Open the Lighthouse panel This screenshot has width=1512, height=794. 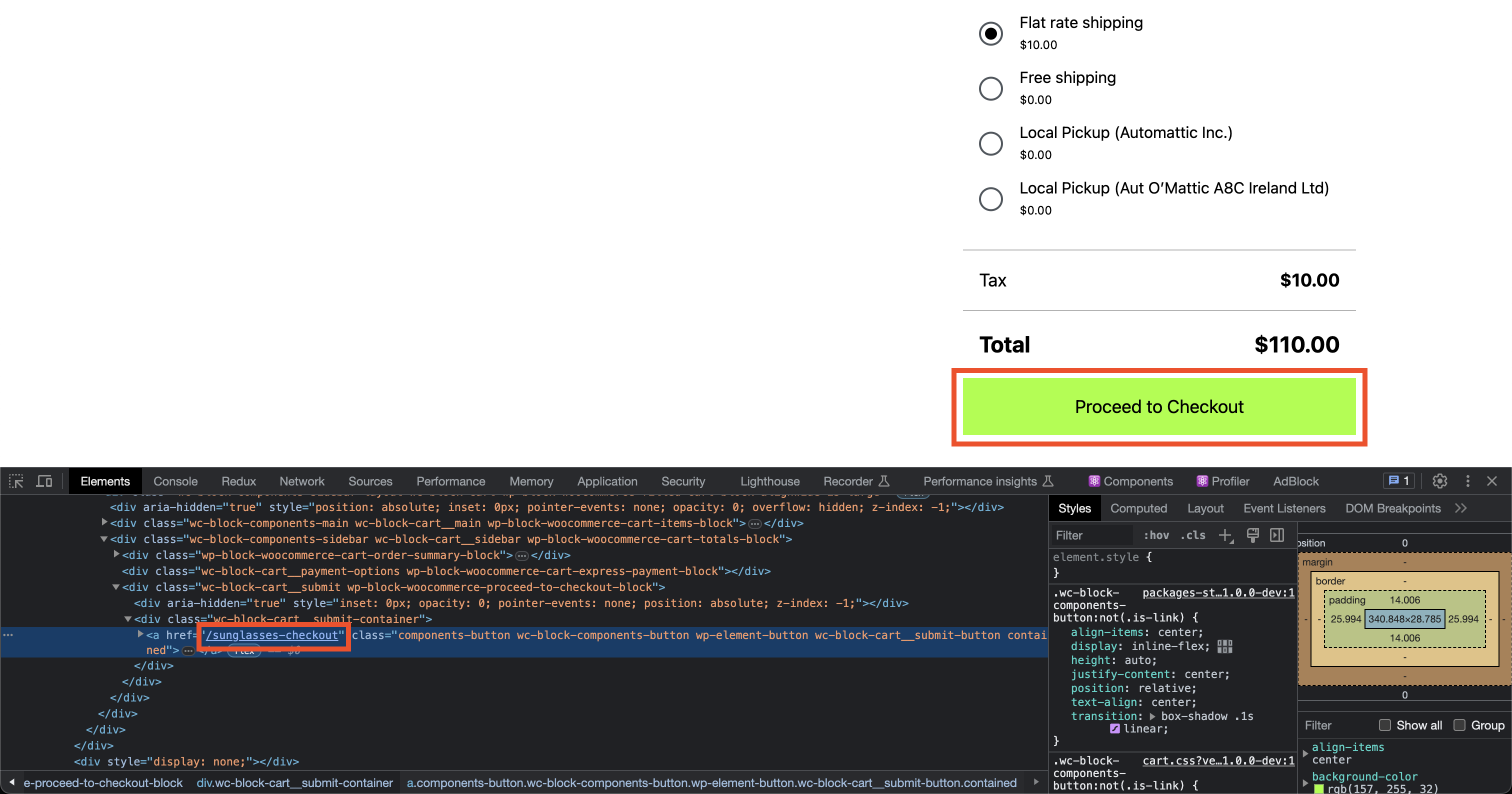click(x=769, y=480)
